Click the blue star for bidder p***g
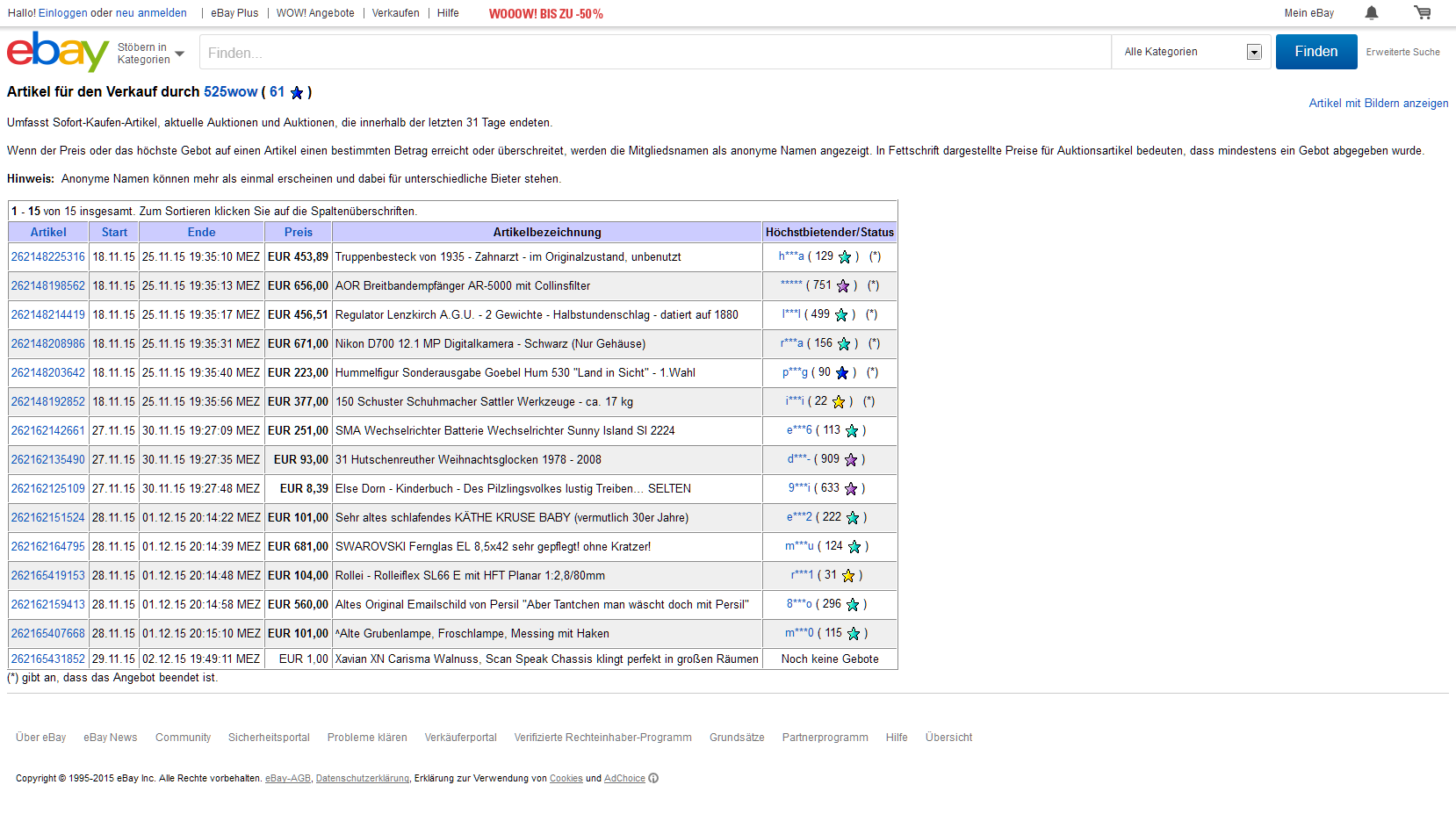Viewport: 1456px width, 828px height. [x=842, y=373]
